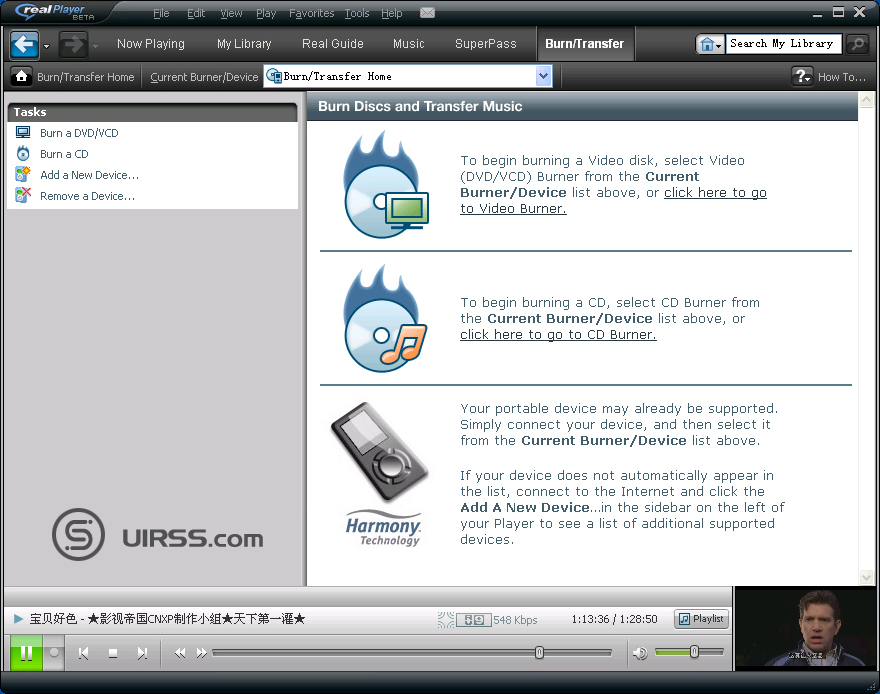Open the search scope home dropdown
This screenshot has width=880, height=694.
pyautogui.click(x=710, y=44)
